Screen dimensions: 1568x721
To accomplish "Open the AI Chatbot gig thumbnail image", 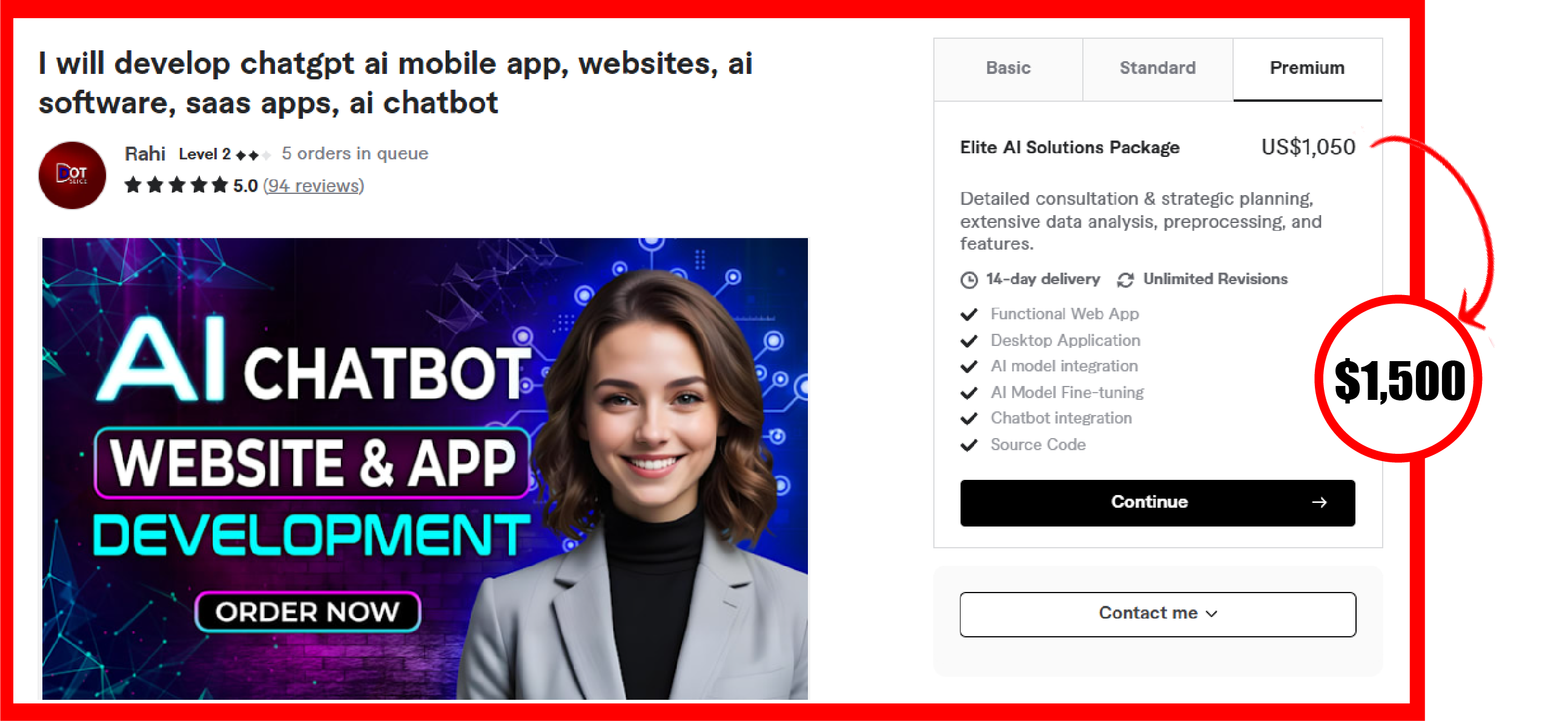I will 425,468.
